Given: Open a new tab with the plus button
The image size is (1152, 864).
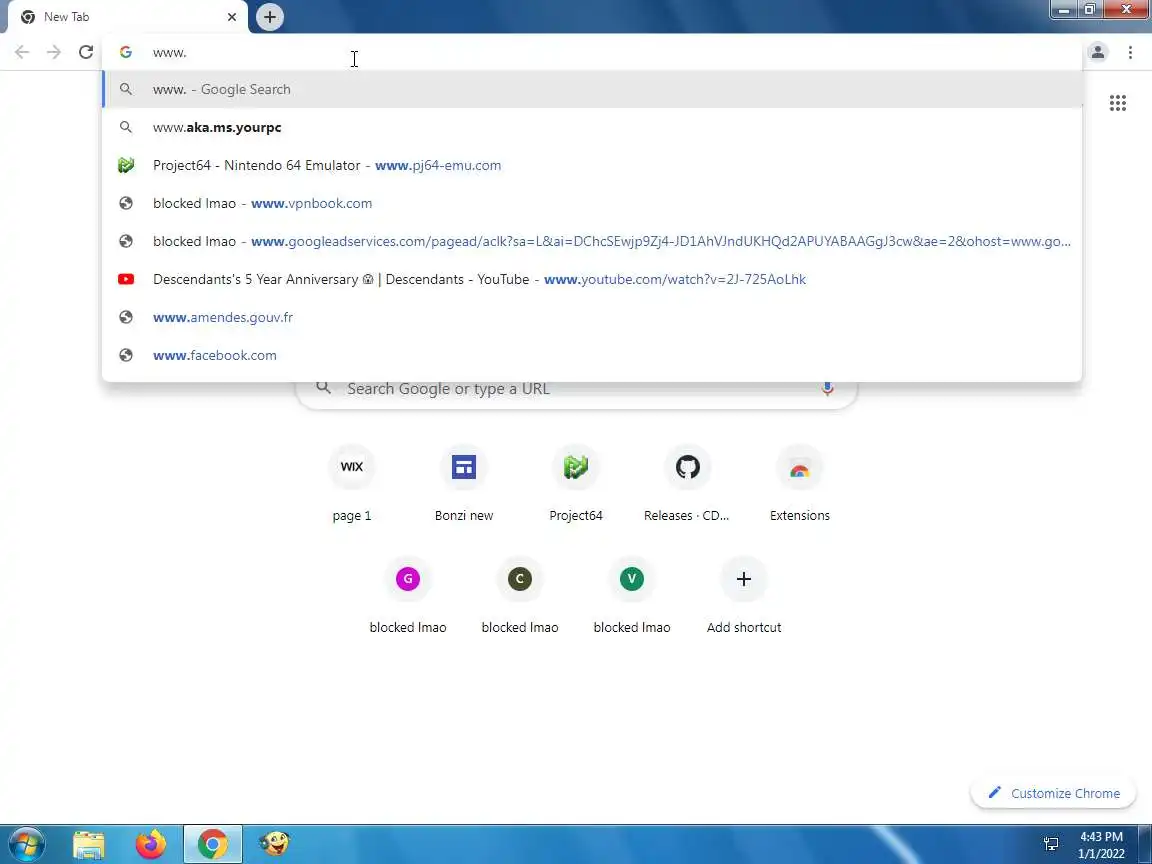Looking at the screenshot, I should click(x=270, y=17).
